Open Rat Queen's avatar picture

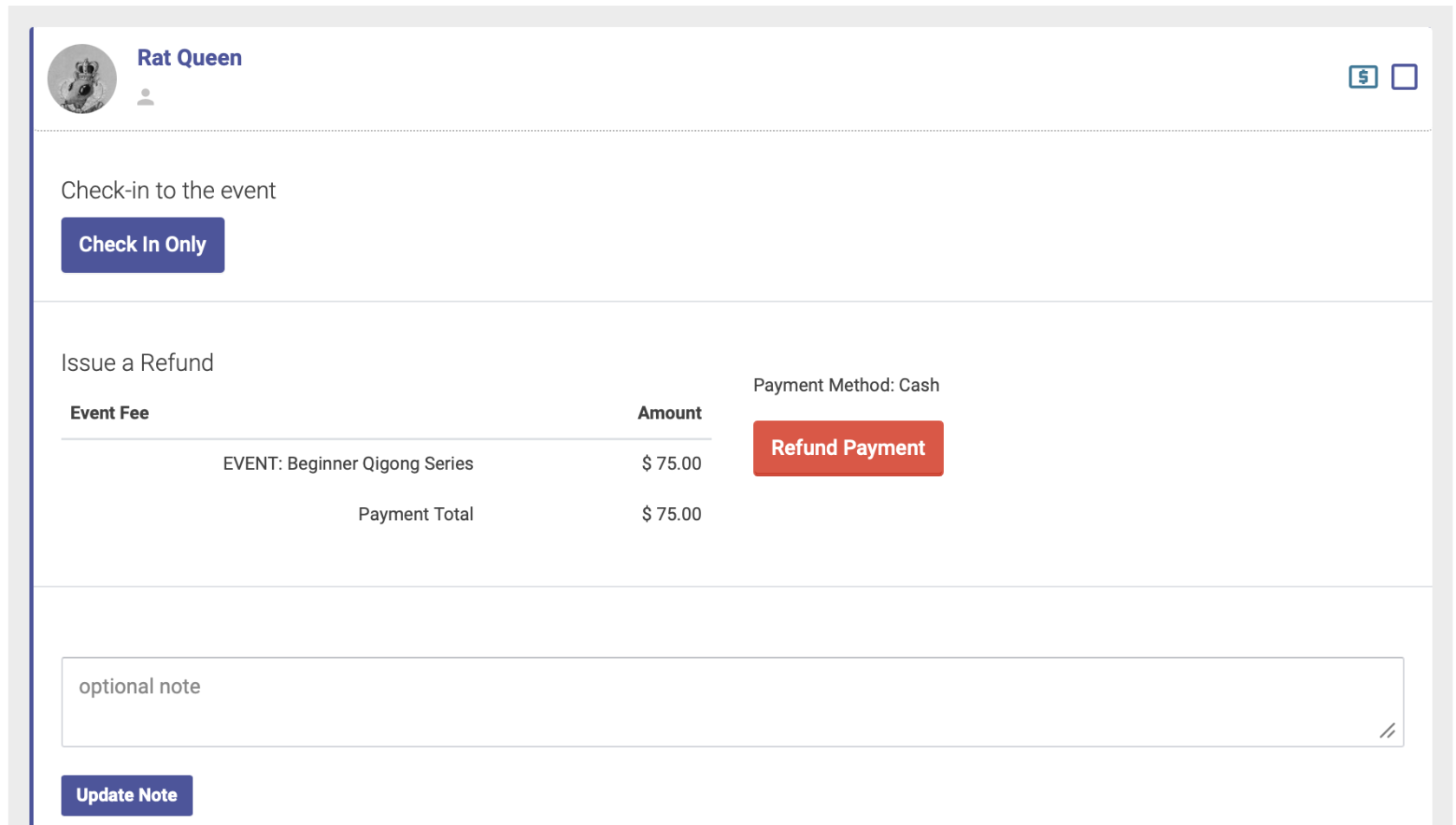[x=82, y=79]
